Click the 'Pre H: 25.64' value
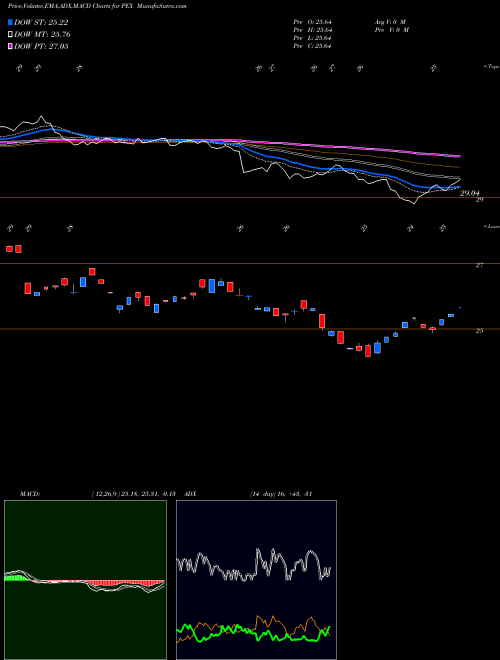Screen dimensions: 500x660 tap(313, 30)
